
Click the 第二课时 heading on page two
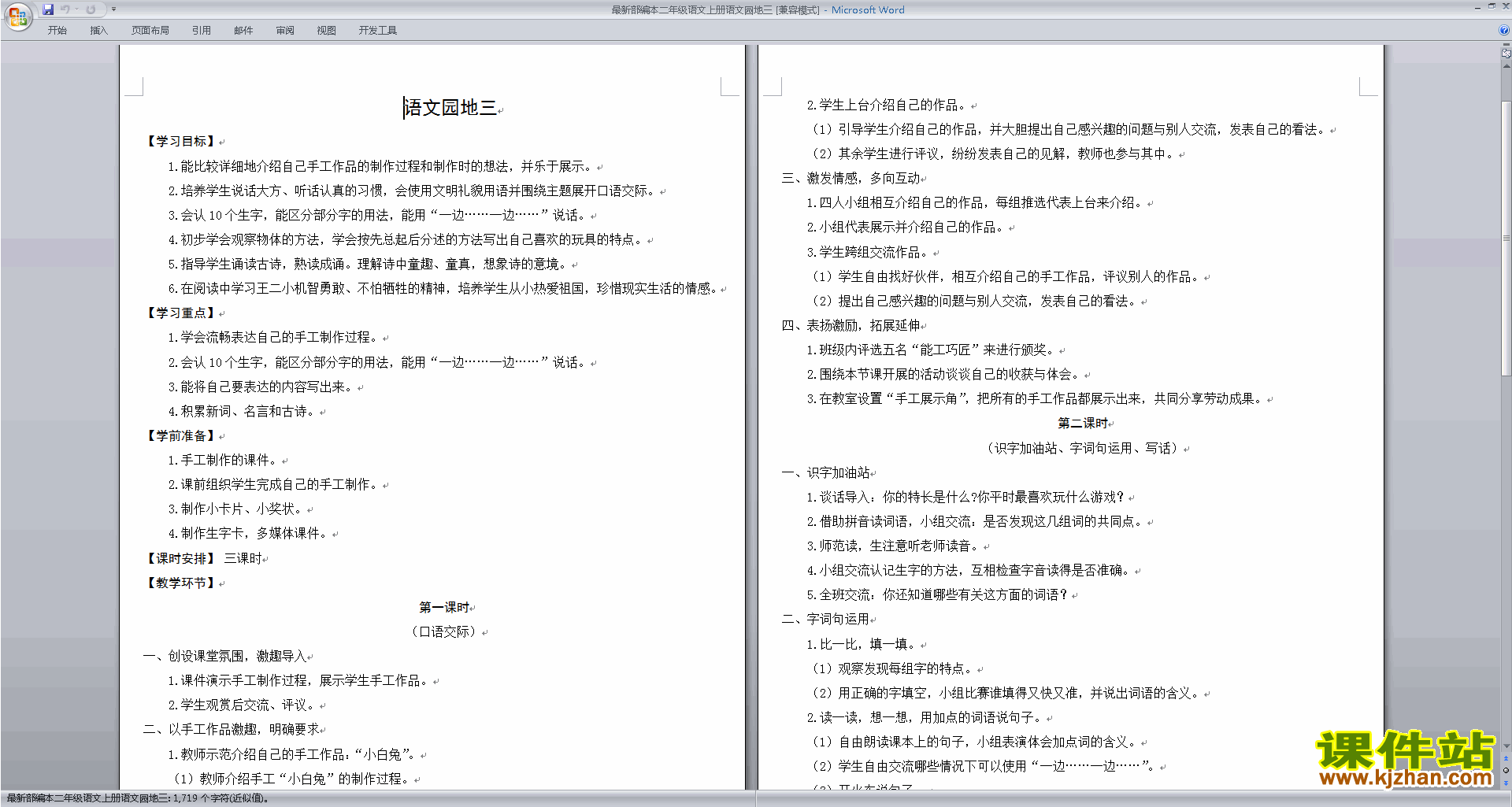[x=1083, y=424]
